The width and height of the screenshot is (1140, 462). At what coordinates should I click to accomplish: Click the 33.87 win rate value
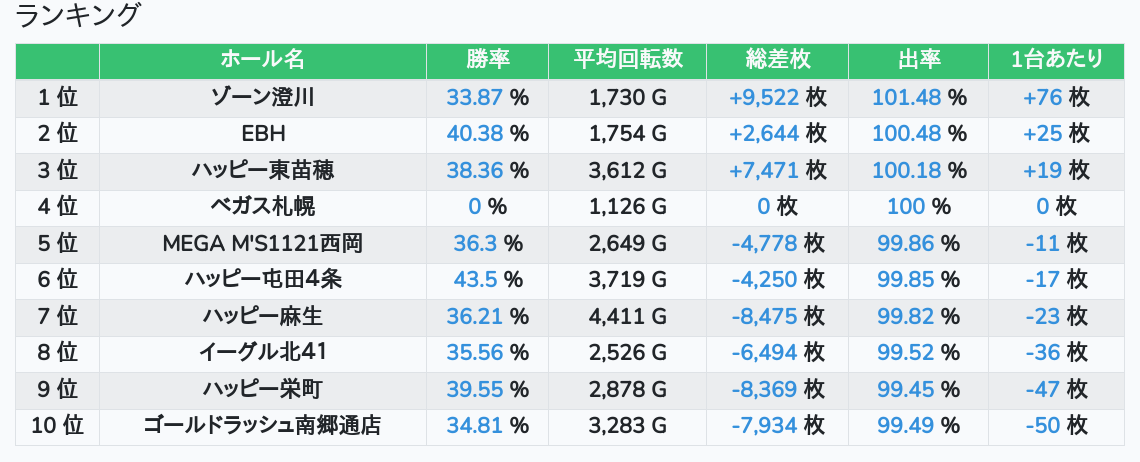[x=474, y=97]
